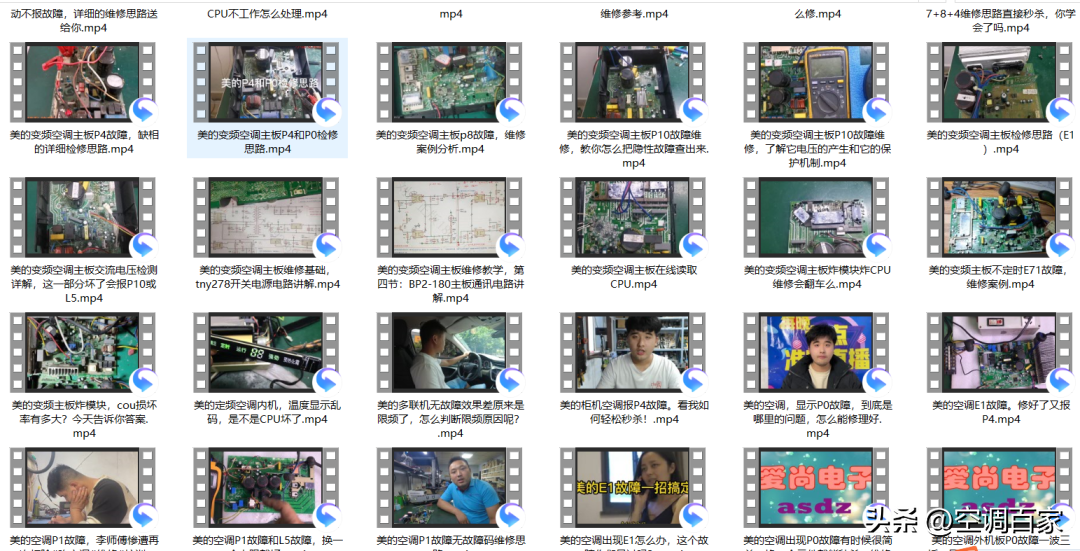Click file name 维修基础，tny278开关电源电路讲解.mp4
The height and width of the screenshot is (551, 1080).
click(267, 277)
